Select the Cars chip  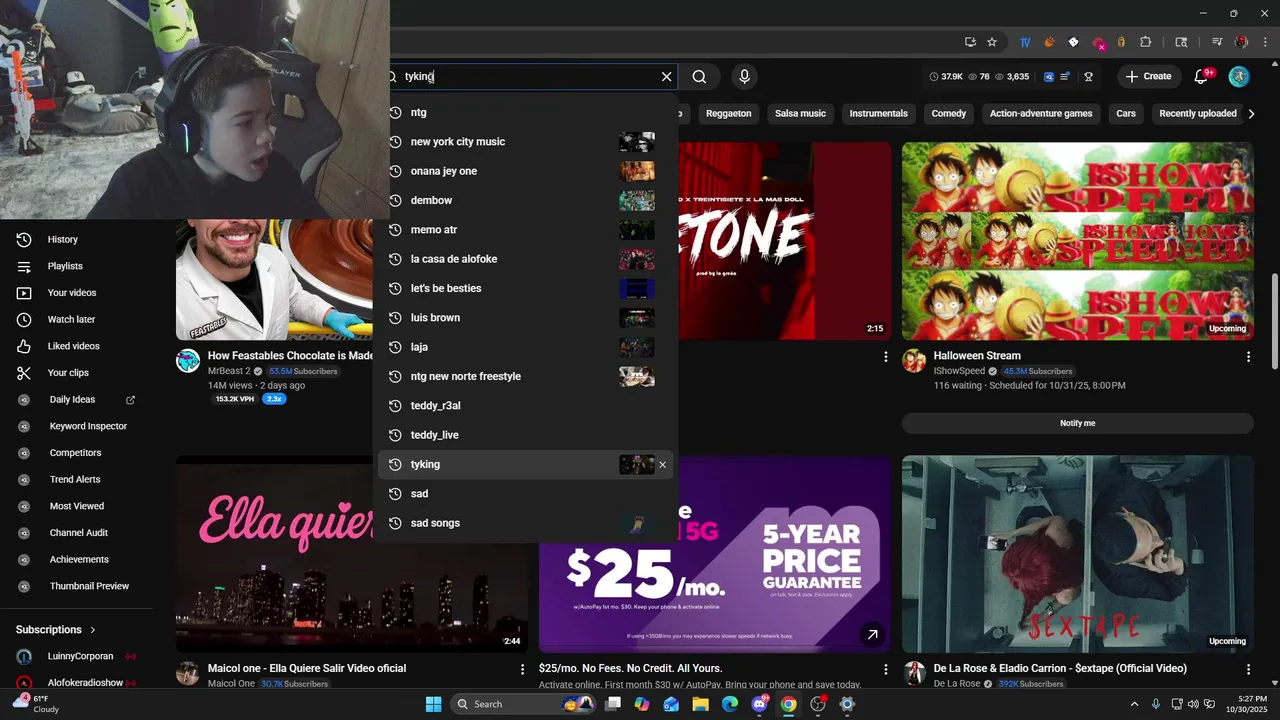[1126, 114]
